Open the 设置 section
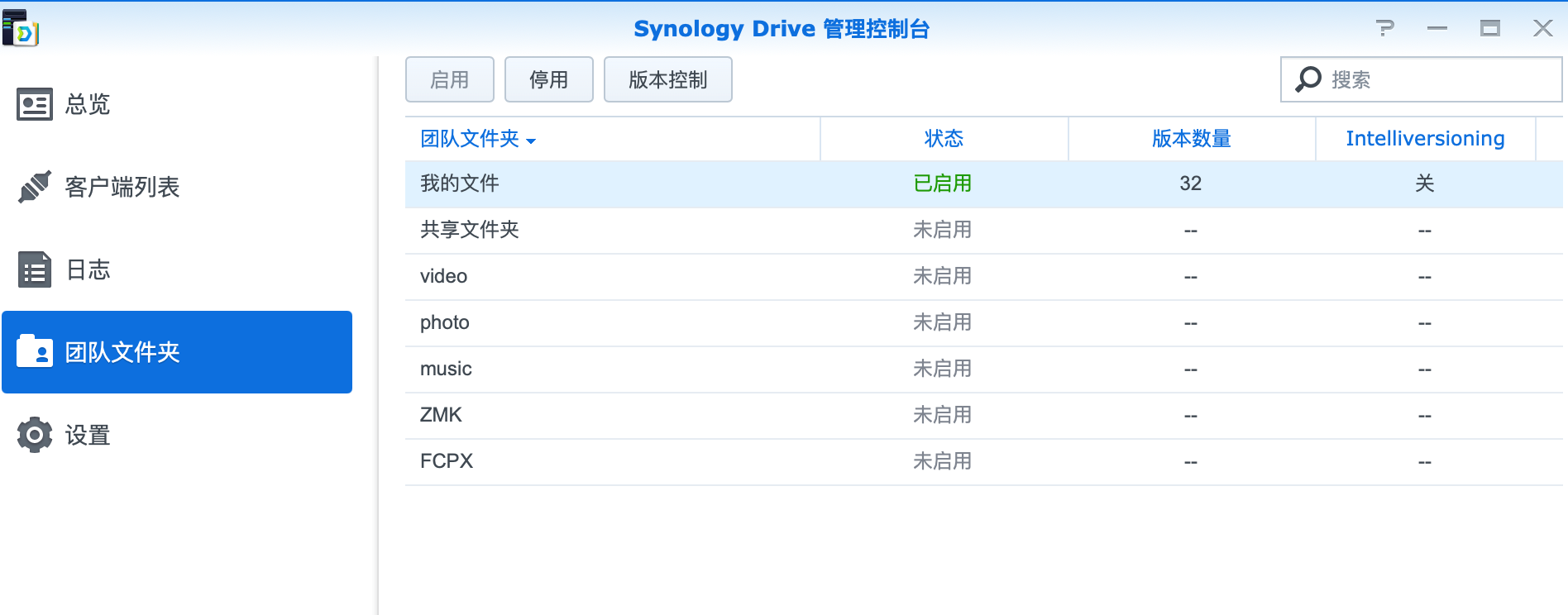This screenshot has width=1568, height=615. pyautogui.click(x=177, y=435)
